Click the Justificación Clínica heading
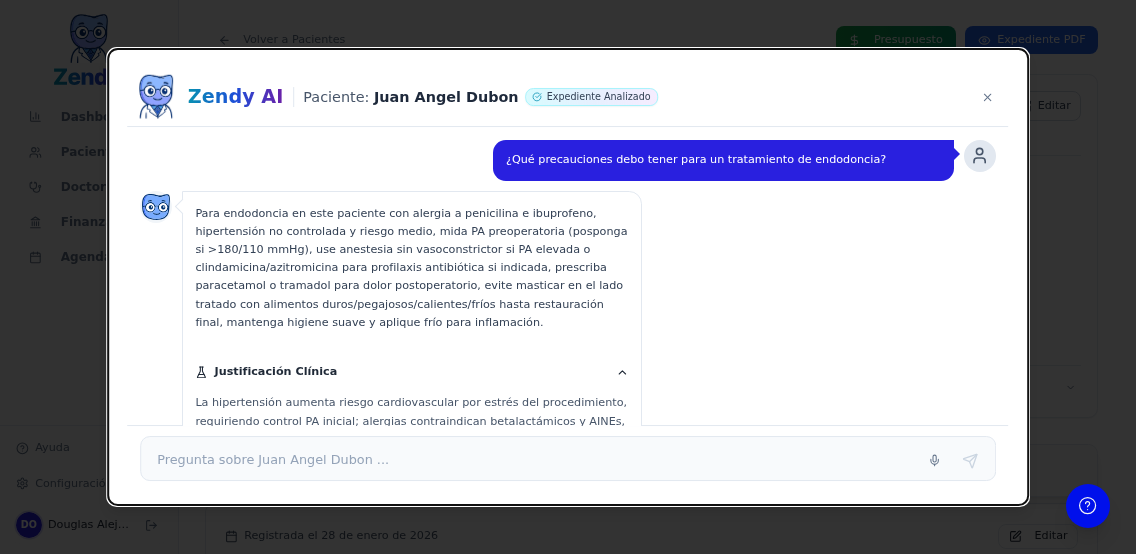The width and height of the screenshot is (1136, 554). point(275,372)
